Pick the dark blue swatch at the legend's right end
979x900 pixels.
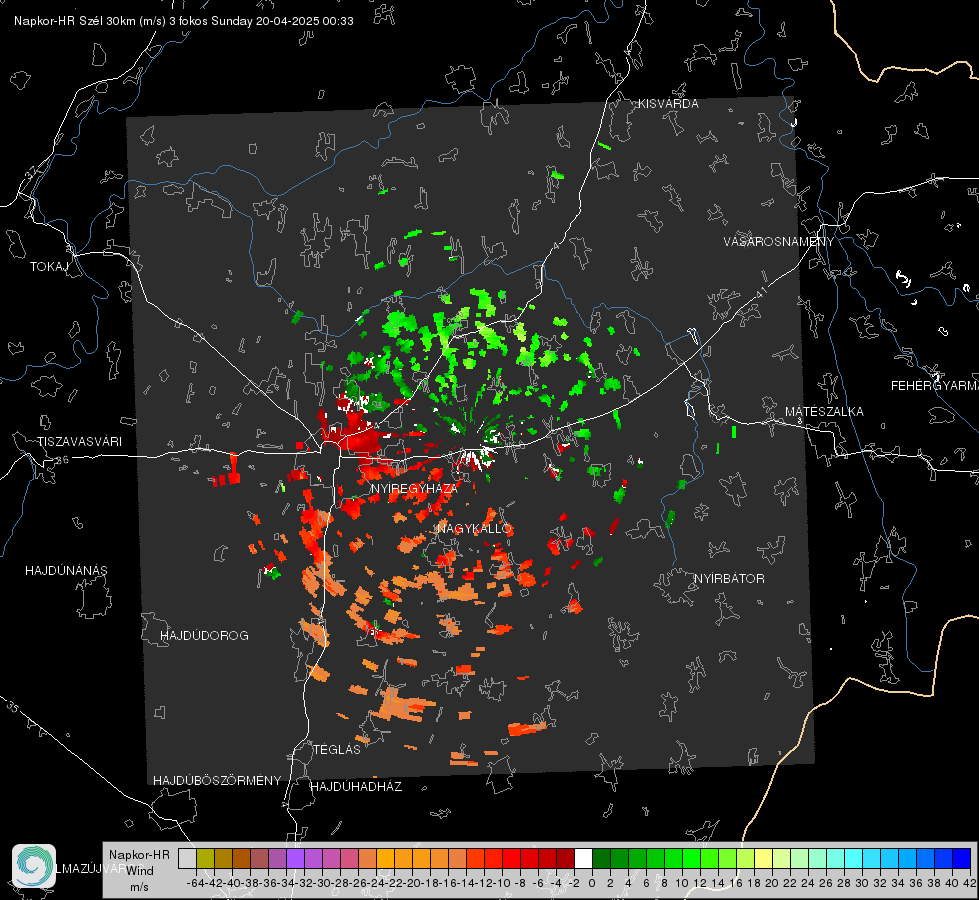(962, 858)
